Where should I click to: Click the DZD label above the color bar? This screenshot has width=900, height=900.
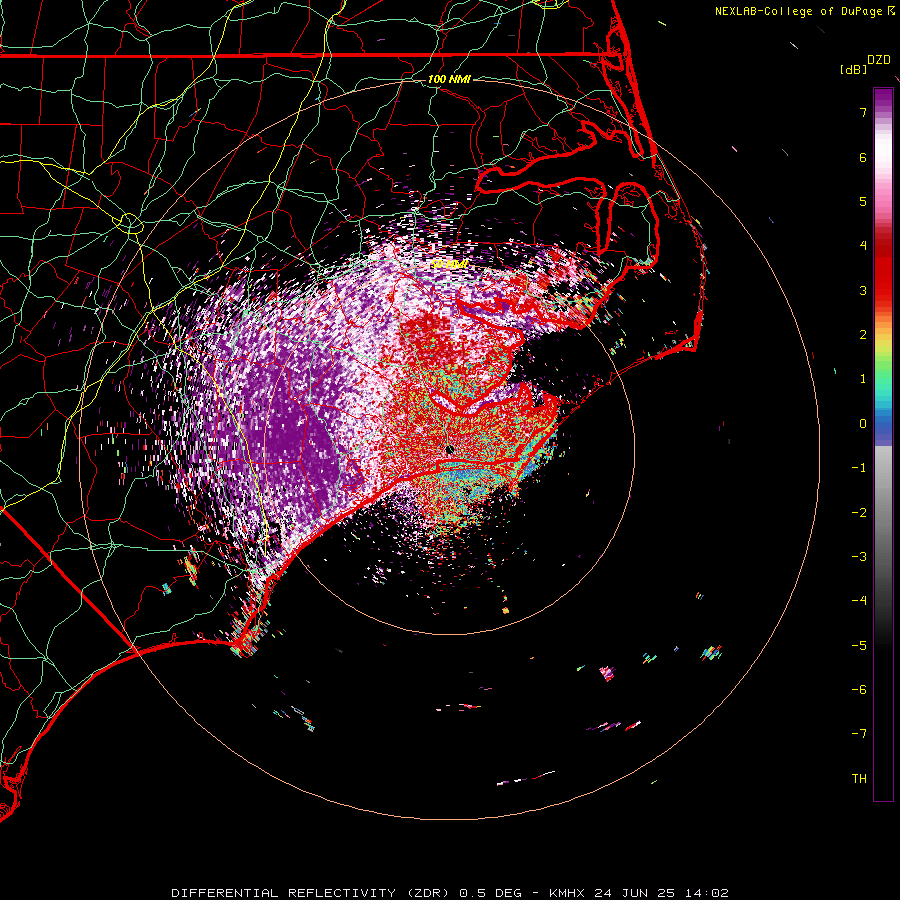[x=878, y=60]
